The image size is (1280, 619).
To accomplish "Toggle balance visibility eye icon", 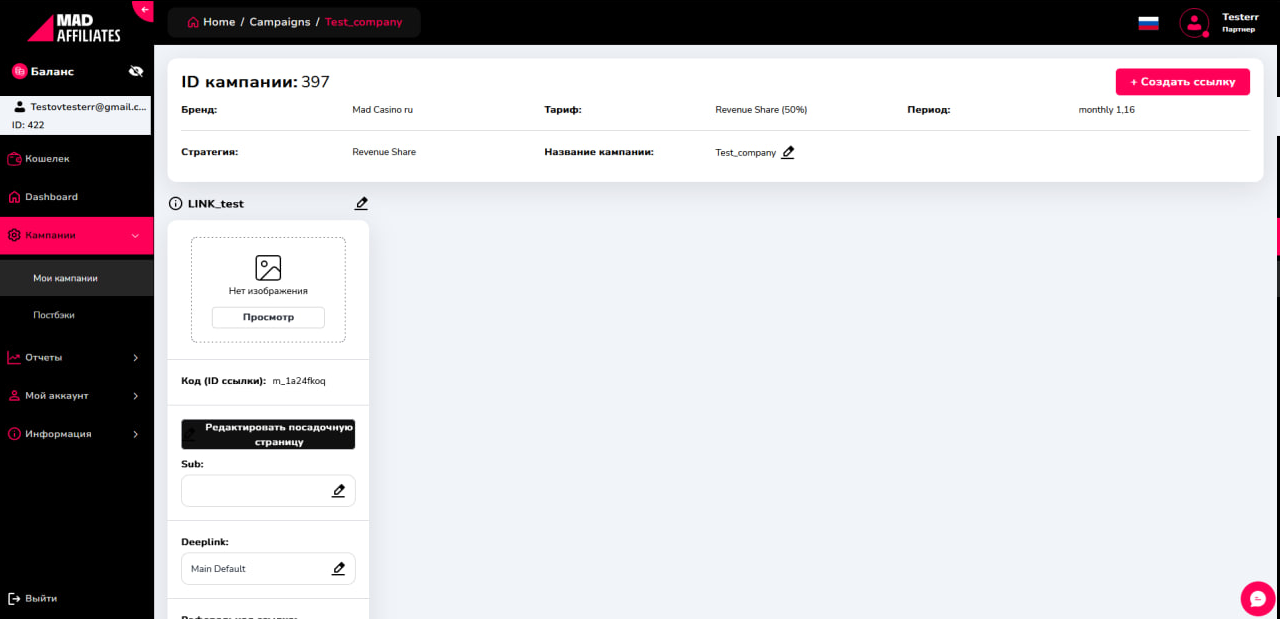I will (136, 72).
